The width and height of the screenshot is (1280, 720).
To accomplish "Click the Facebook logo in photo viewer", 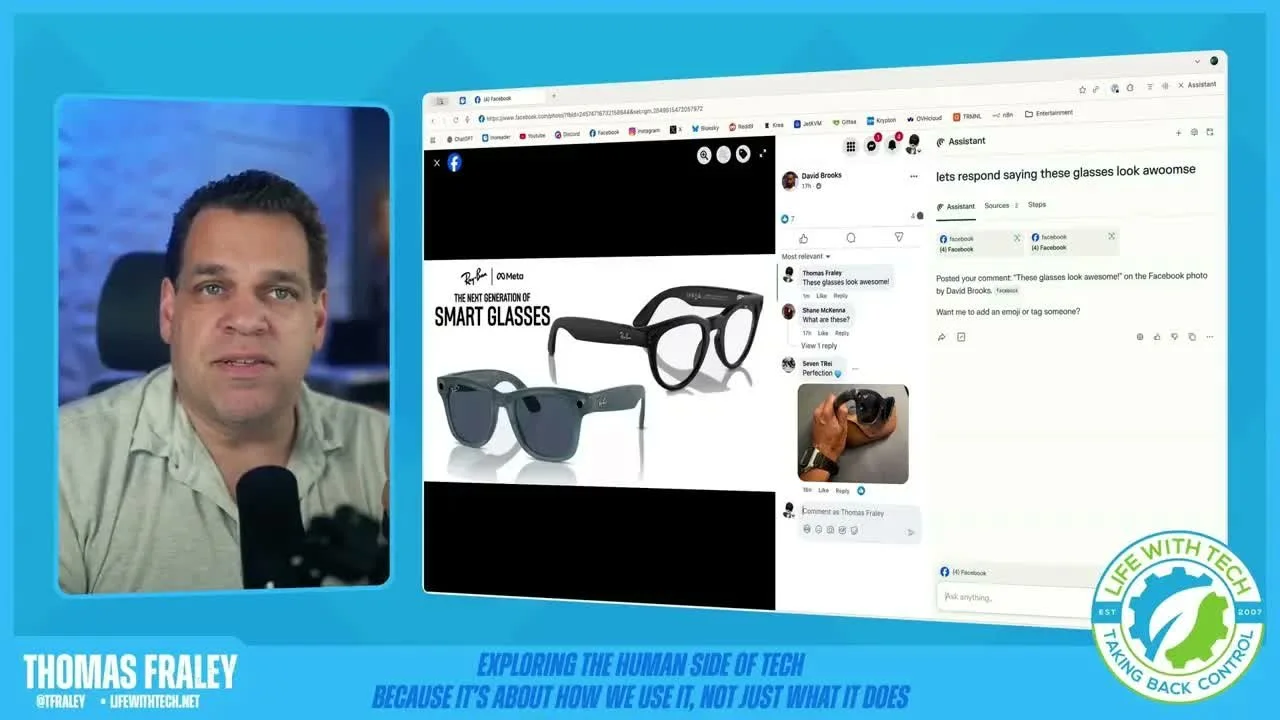I will [x=454, y=162].
